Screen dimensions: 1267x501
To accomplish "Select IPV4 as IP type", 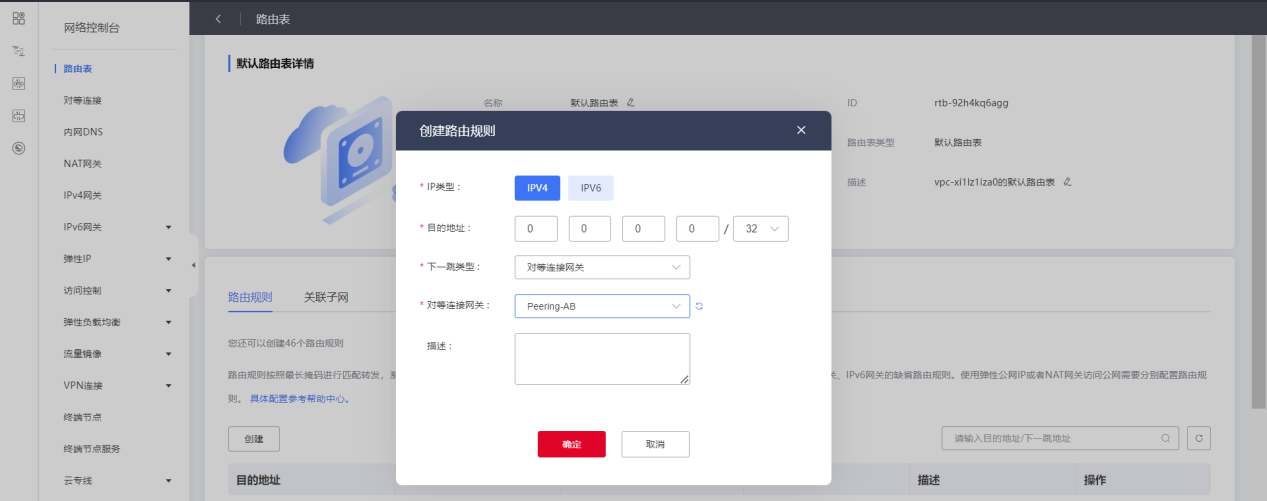I will tap(538, 188).
